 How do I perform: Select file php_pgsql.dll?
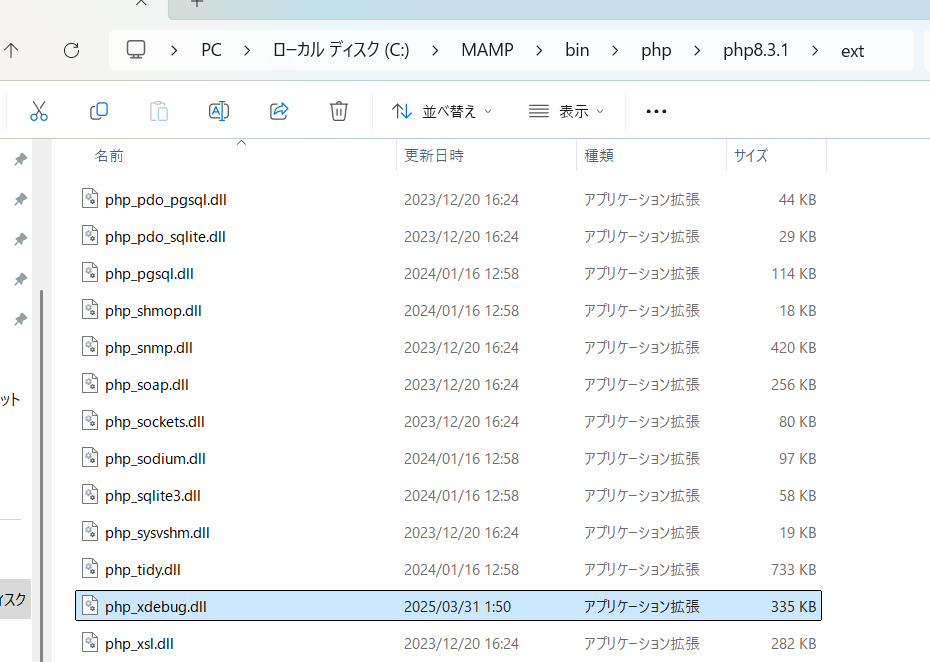[448, 273]
